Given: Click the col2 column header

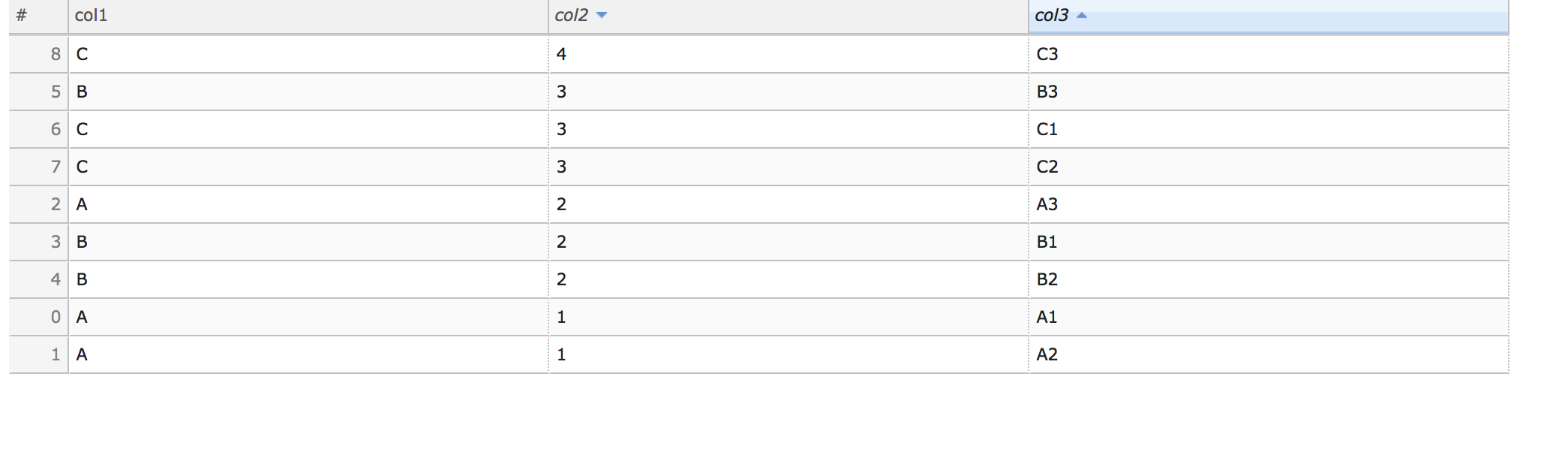Looking at the screenshot, I should point(570,13).
